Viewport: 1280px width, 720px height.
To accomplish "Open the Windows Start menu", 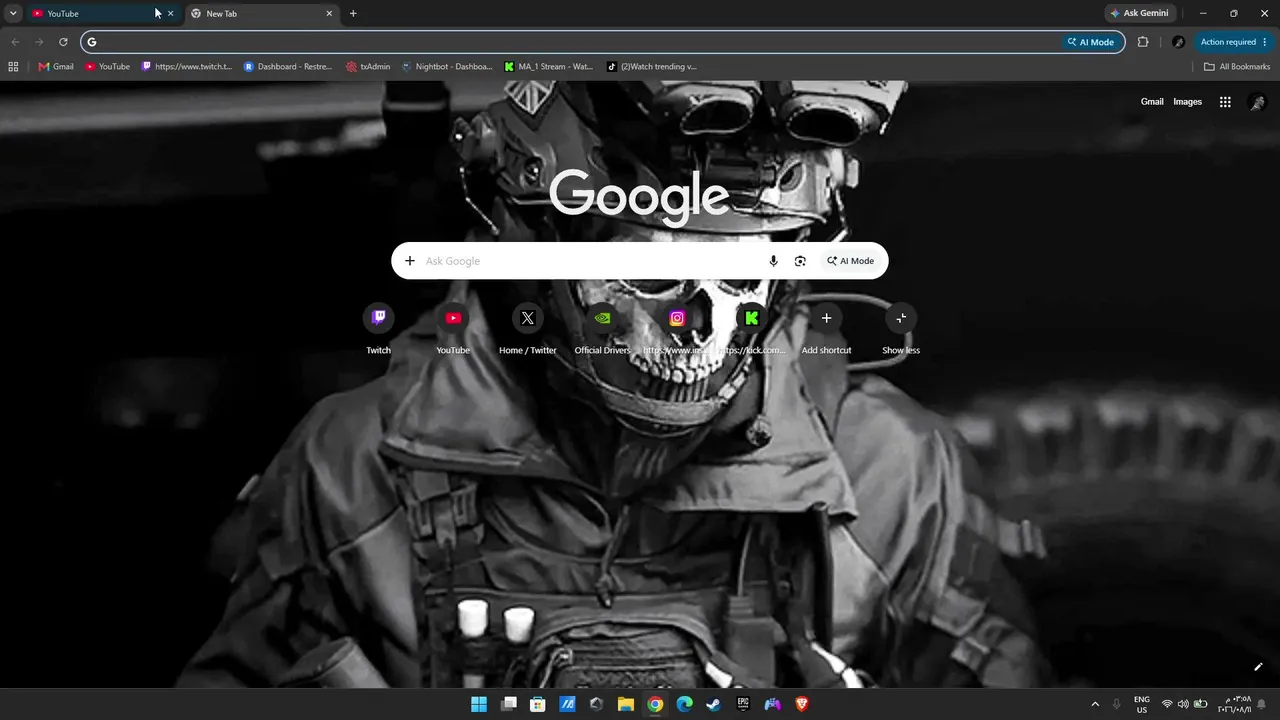I will [x=479, y=704].
